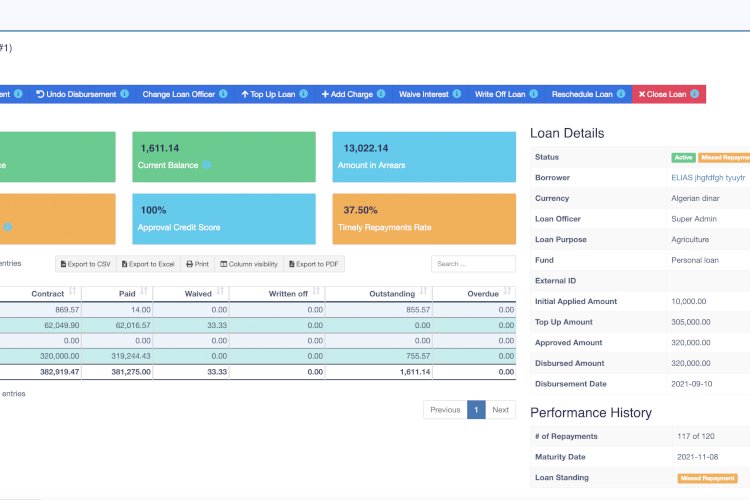Click the table Search field
Image resolution: width=750 pixels, height=500 pixels.
tap(474, 264)
